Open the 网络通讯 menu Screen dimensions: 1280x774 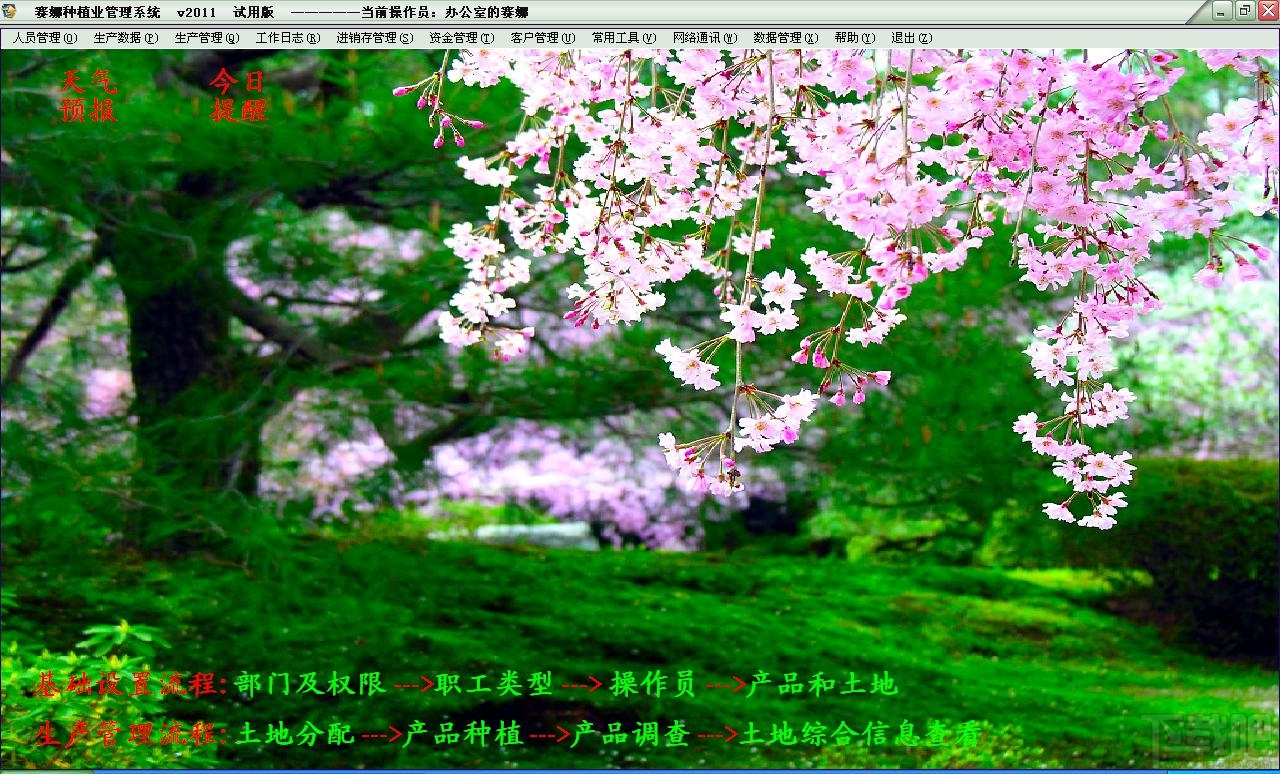(705, 38)
